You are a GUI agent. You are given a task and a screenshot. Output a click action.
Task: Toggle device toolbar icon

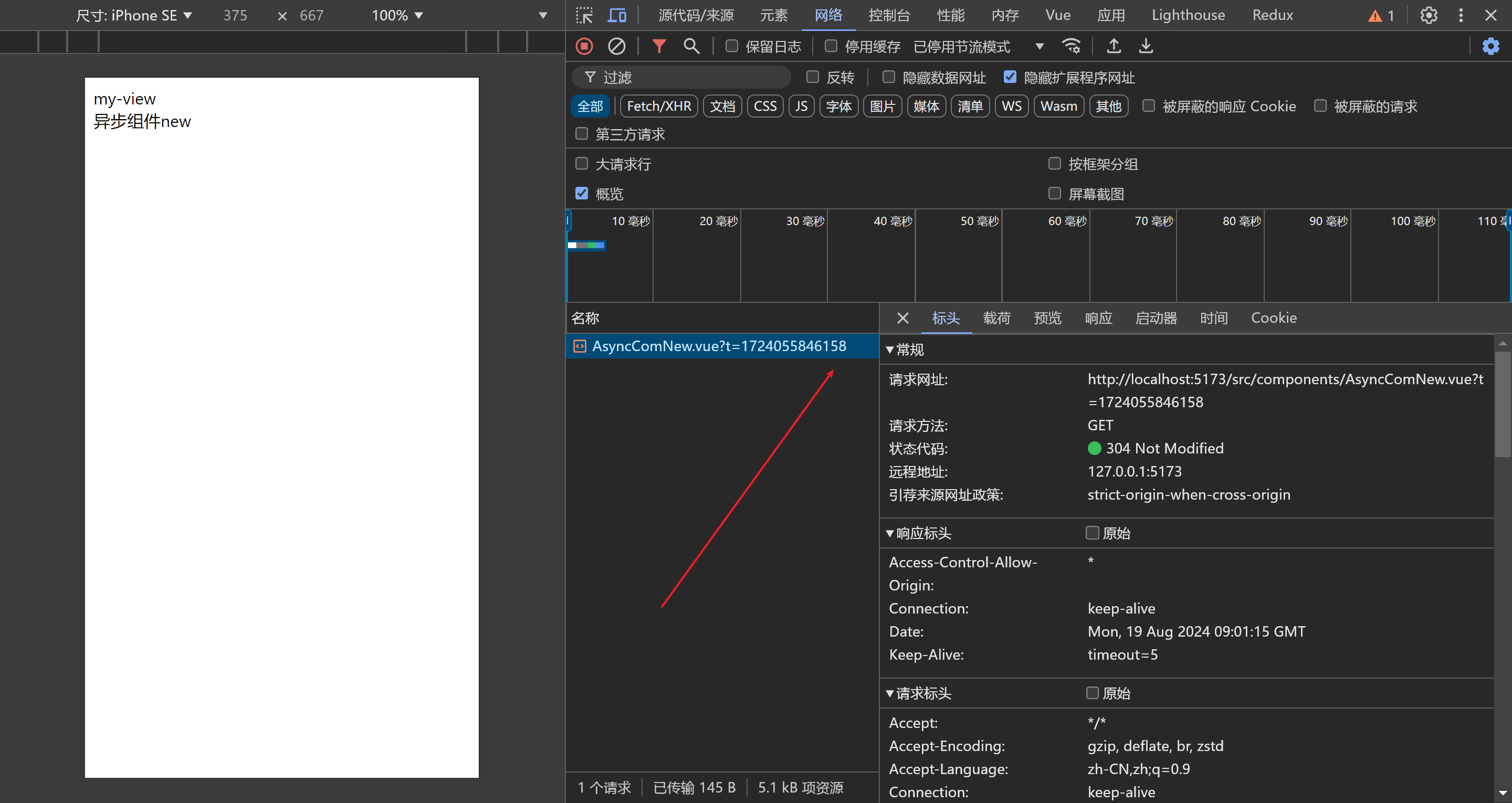point(616,15)
